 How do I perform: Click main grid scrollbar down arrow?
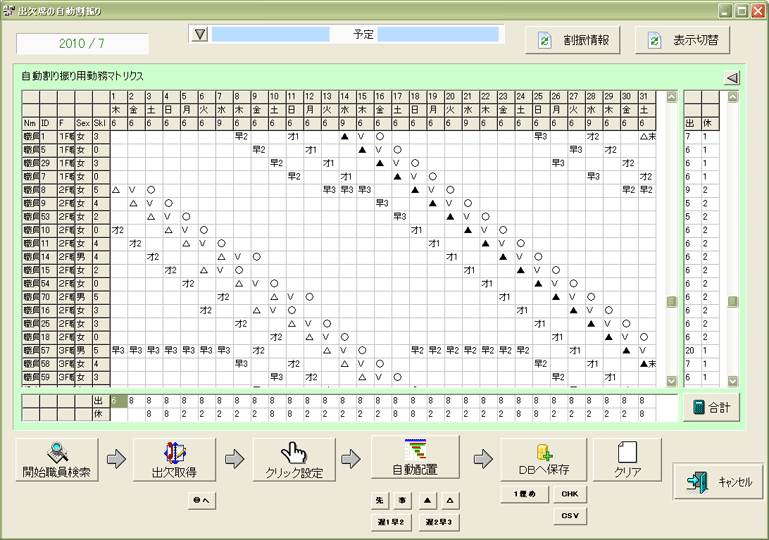671,381
